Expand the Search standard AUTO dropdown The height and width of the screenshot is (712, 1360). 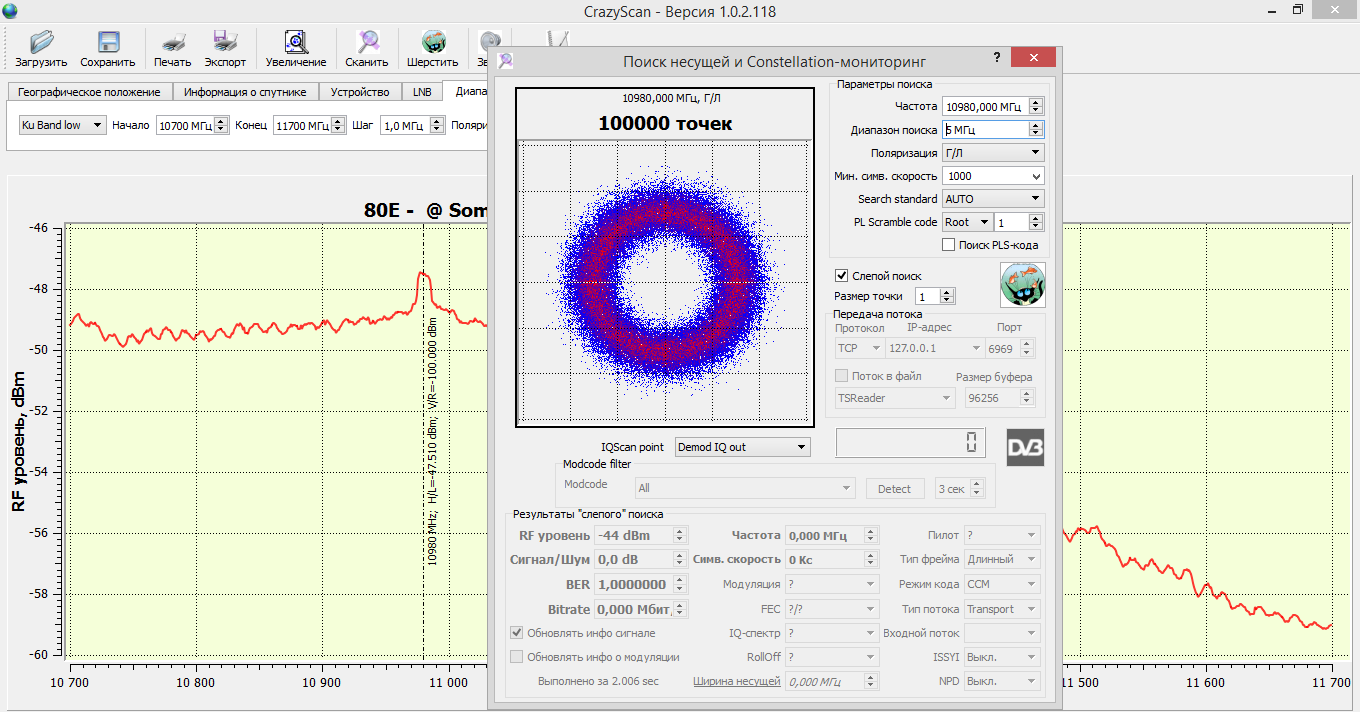(x=992, y=199)
